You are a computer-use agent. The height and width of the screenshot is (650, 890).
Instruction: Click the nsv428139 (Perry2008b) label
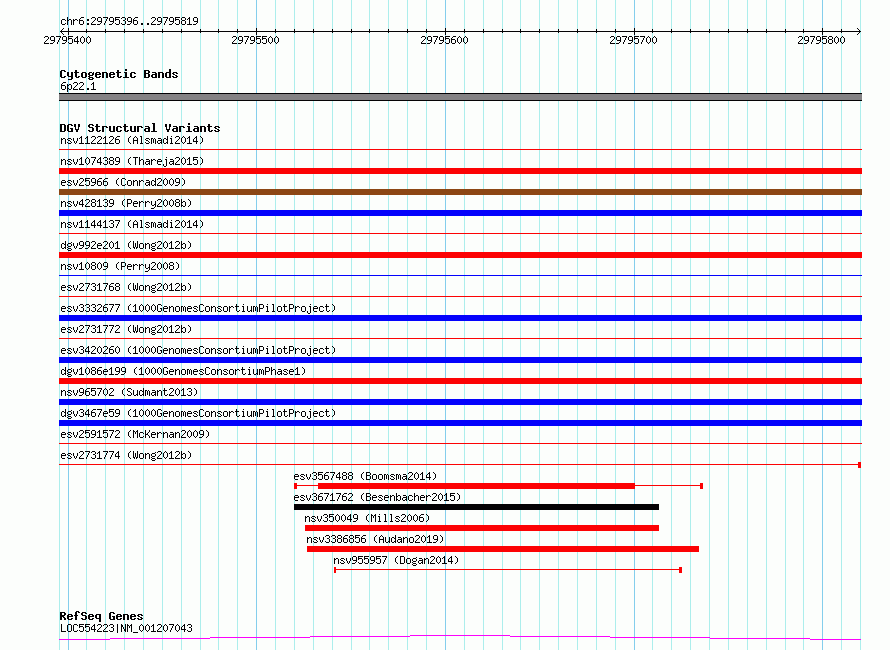coord(126,203)
